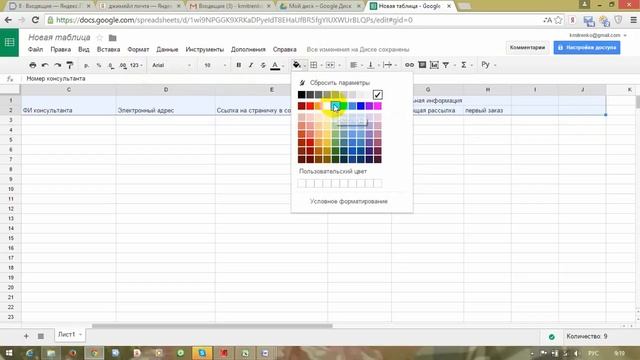Pick the bright red color swatch
Image resolution: width=640 pixels, height=360 pixels.
click(310, 106)
